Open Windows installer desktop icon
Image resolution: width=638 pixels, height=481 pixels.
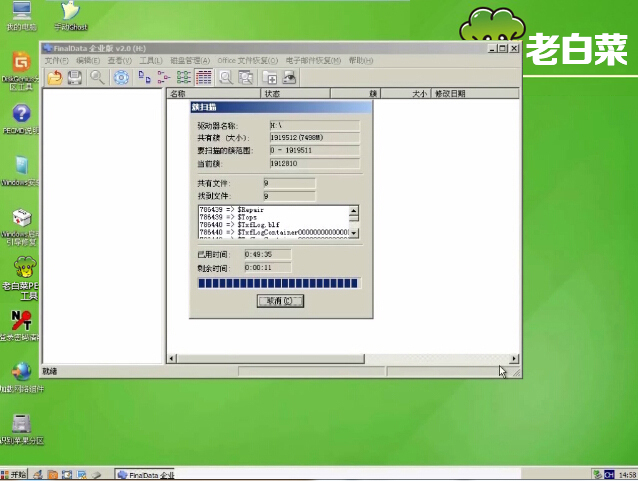pos(20,171)
